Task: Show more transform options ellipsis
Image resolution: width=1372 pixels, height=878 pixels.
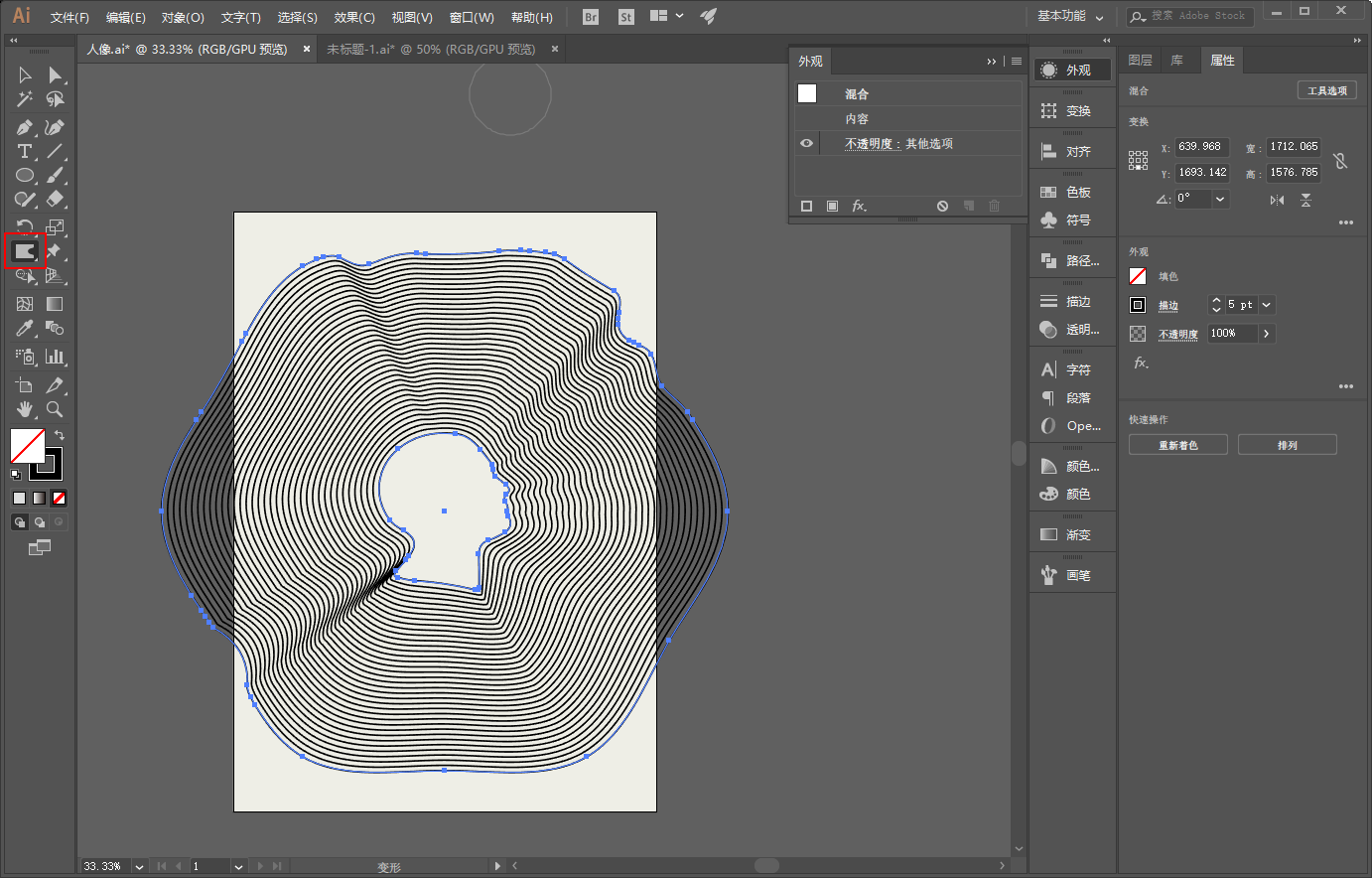Action: 1345,222
